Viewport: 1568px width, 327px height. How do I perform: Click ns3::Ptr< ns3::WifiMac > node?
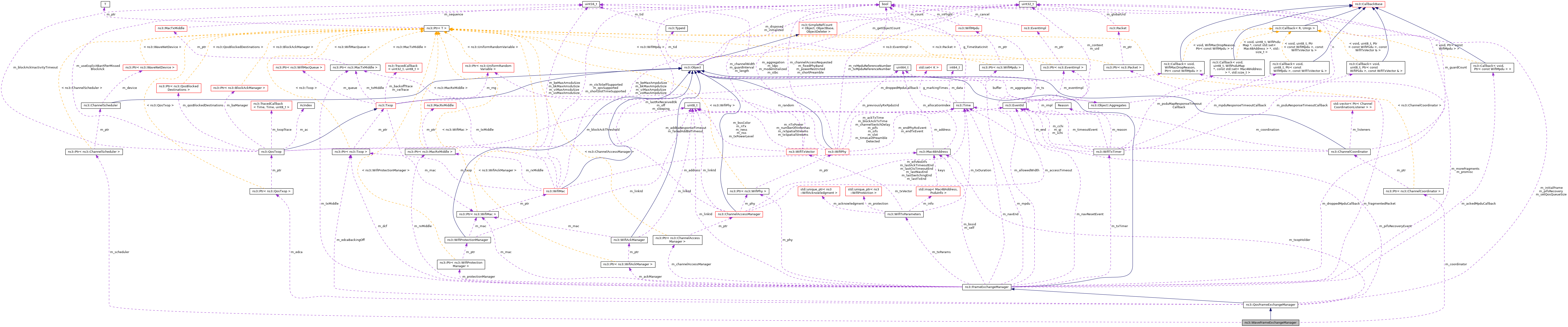coord(478,214)
